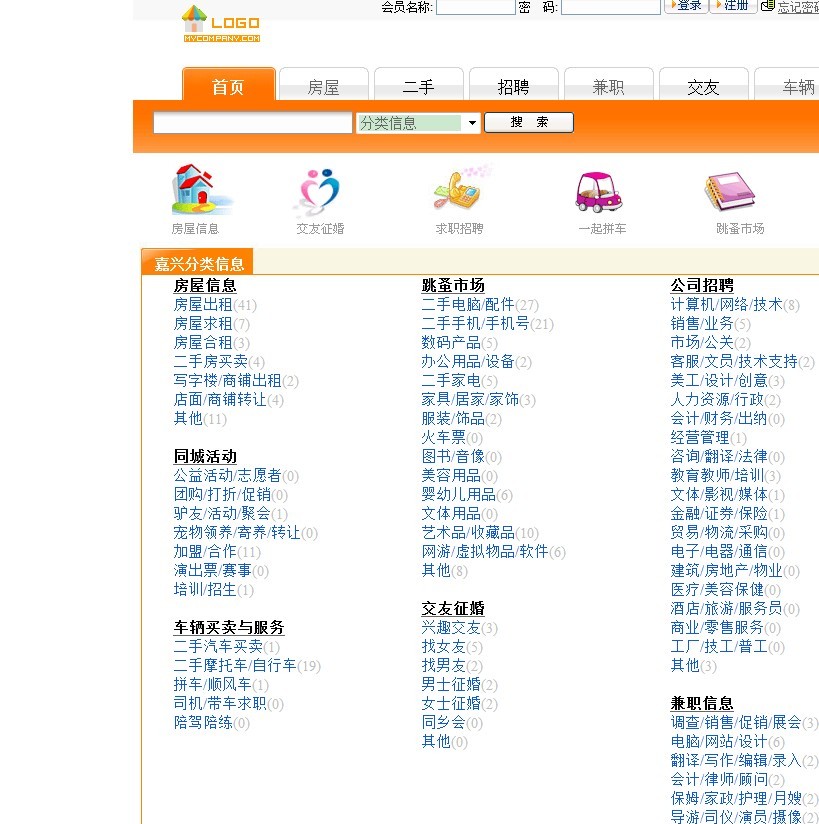Click the 酒店/旅游/服务员 link

726,609
